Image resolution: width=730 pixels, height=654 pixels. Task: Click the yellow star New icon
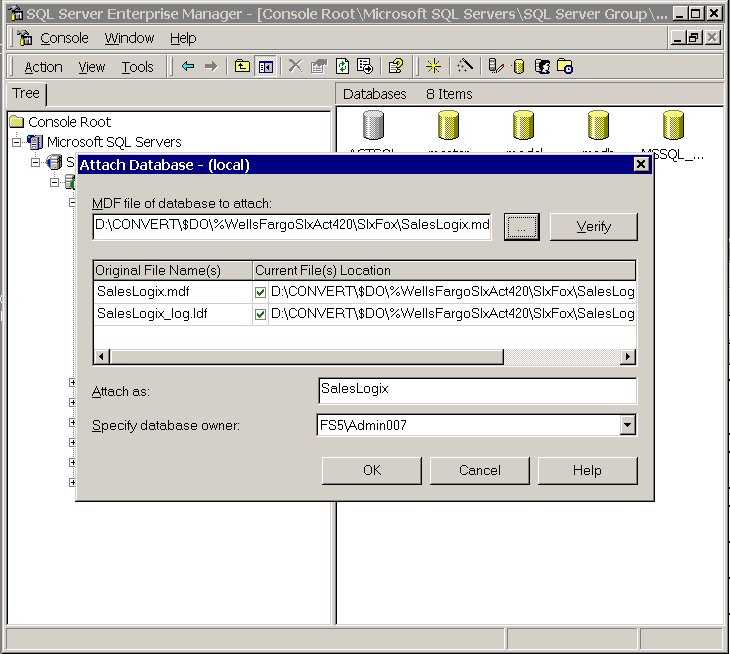433,66
